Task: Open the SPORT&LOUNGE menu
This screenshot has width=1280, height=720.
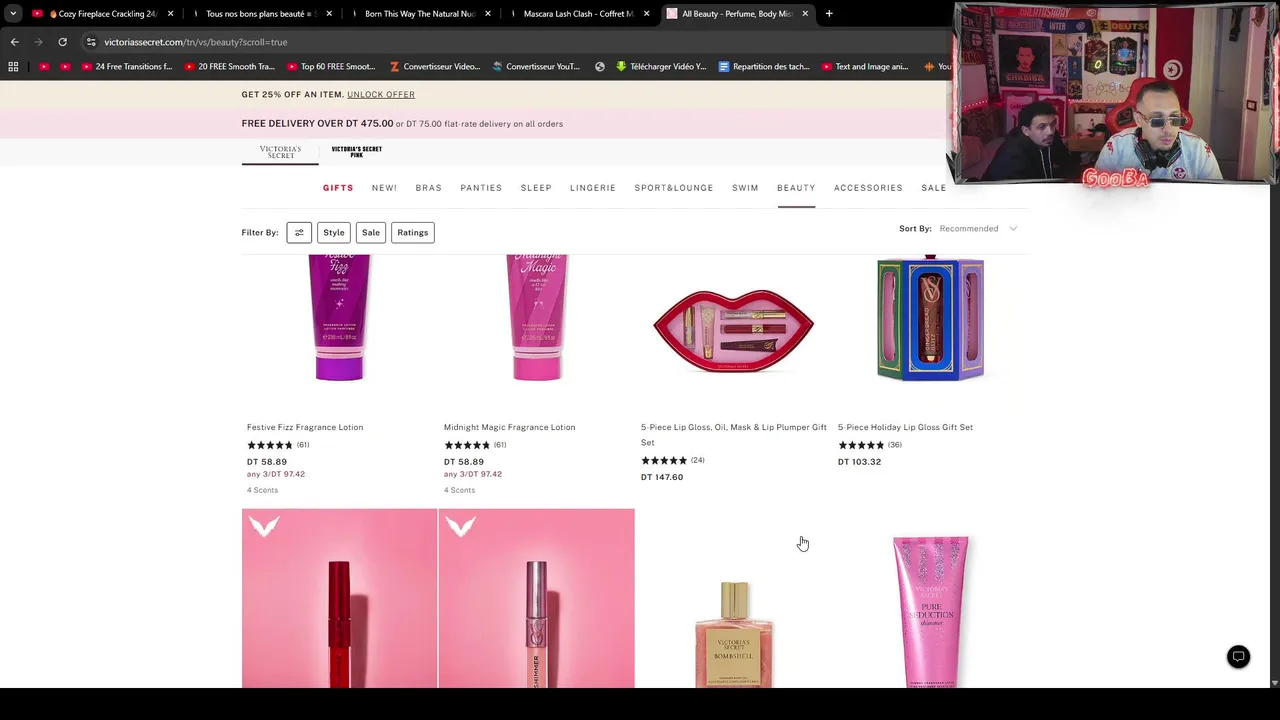Action: (x=674, y=188)
